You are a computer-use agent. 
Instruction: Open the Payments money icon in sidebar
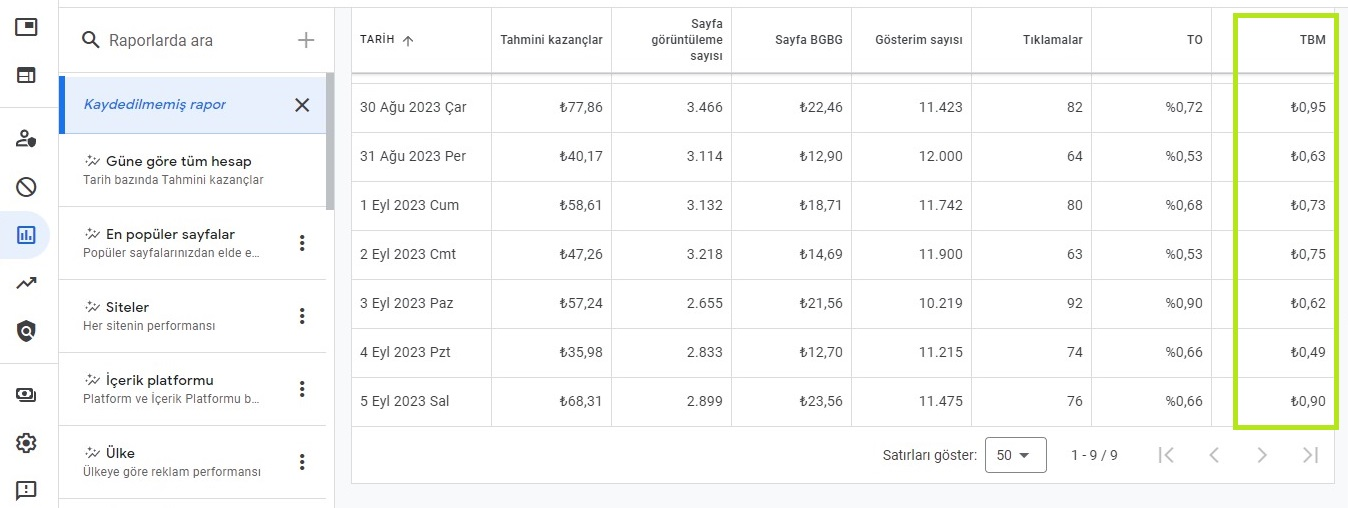tap(26, 395)
